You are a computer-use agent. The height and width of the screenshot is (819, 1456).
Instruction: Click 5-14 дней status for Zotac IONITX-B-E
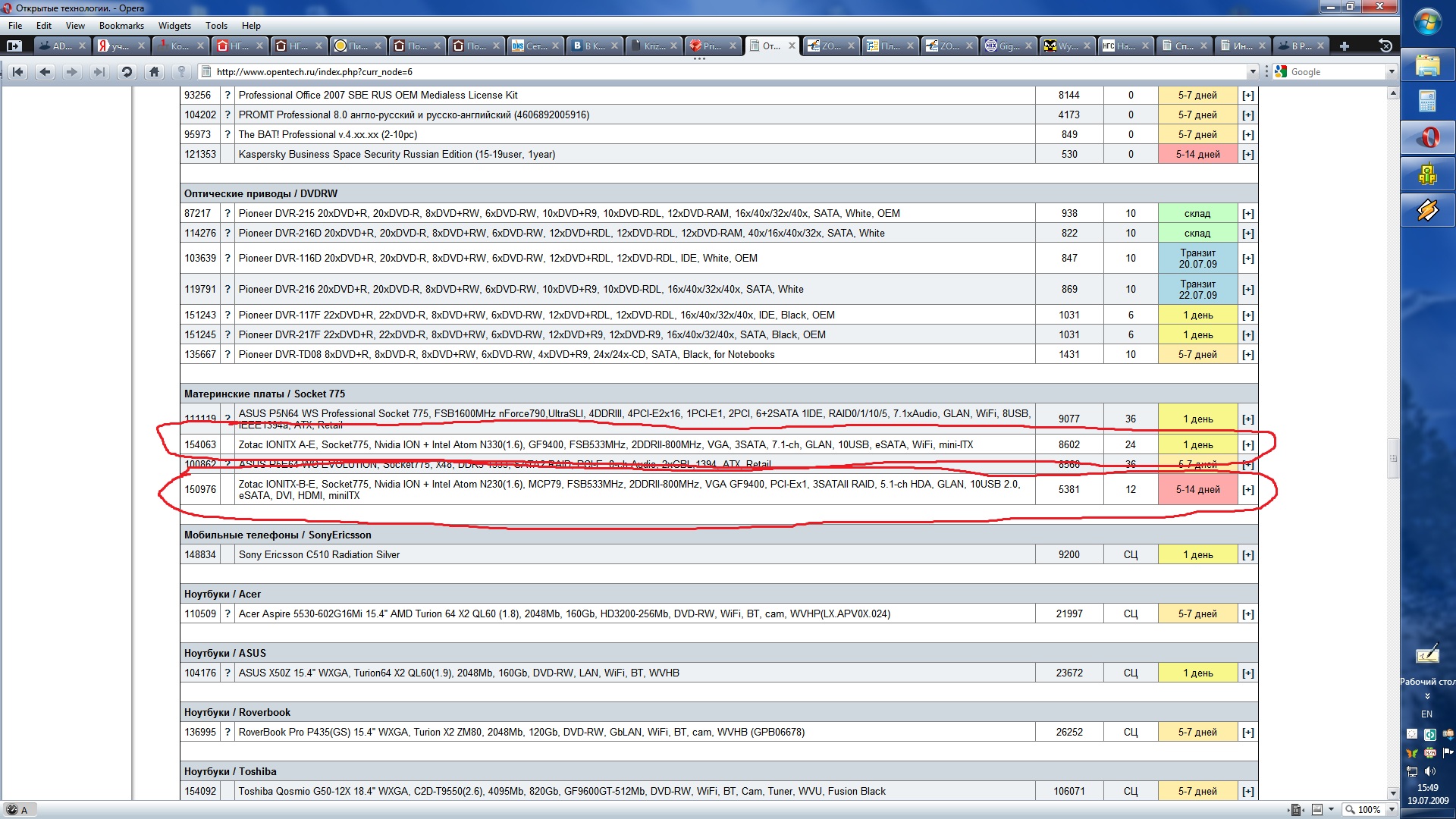(x=1198, y=490)
